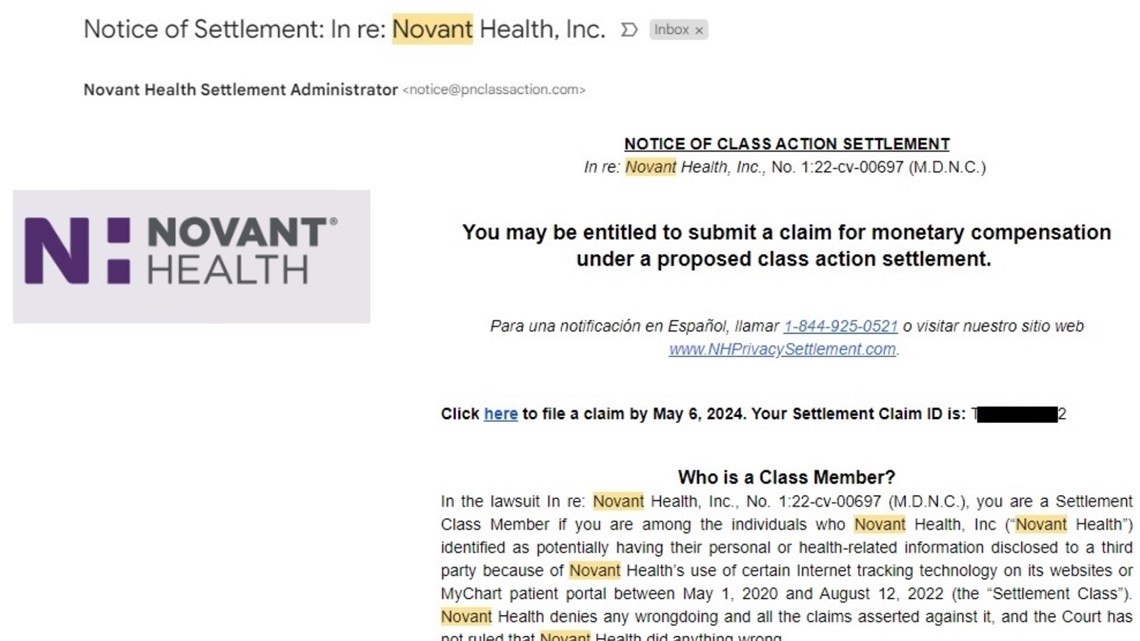The width and height of the screenshot is (1140, 641).
Task: Click the Novant Health logo image
Action: (190, 256)
